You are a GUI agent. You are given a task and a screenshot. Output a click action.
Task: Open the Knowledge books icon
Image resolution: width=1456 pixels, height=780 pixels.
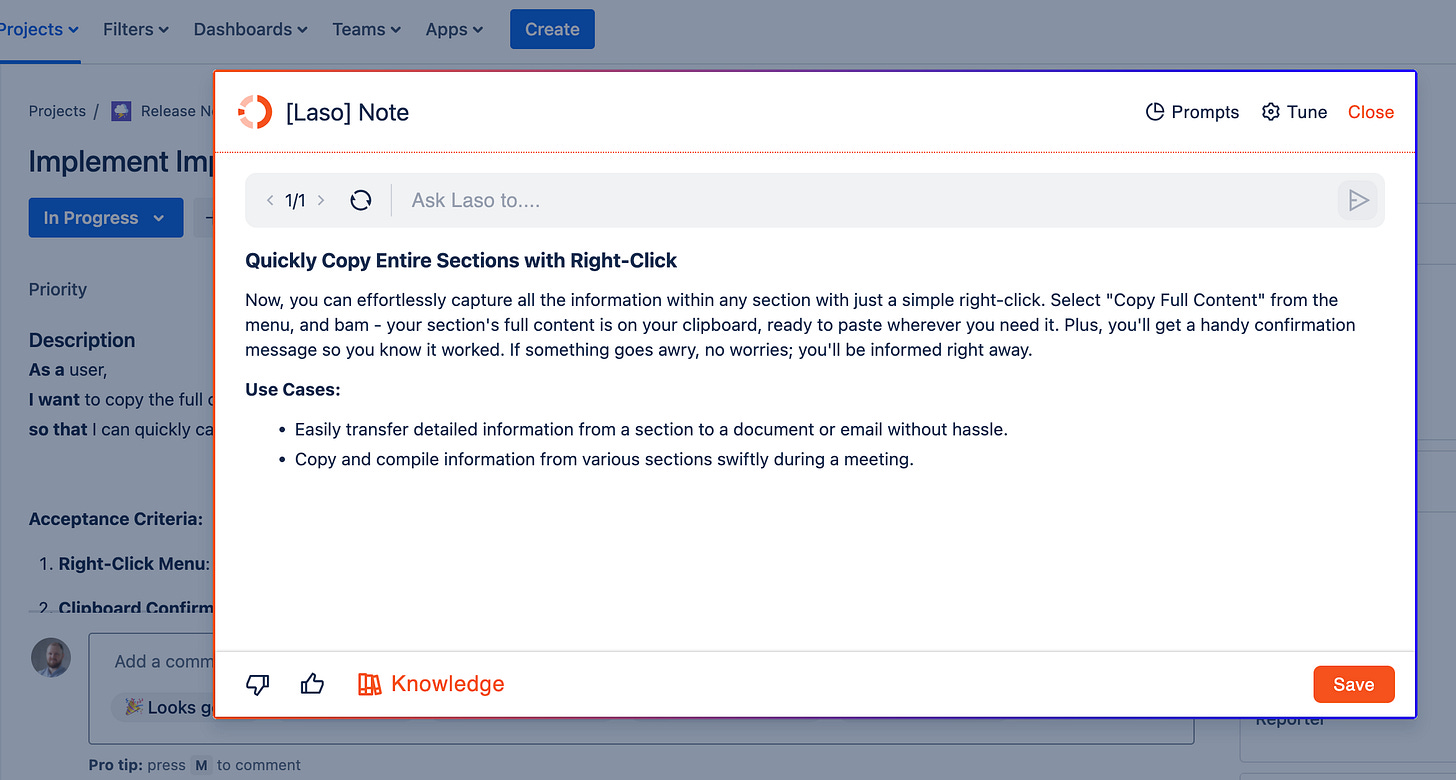pos(370,684)
